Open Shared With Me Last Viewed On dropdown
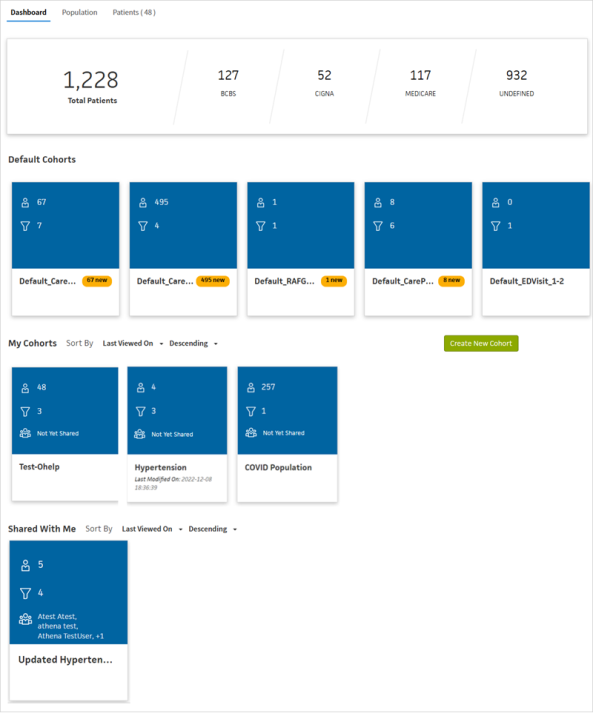 (152, 529)
